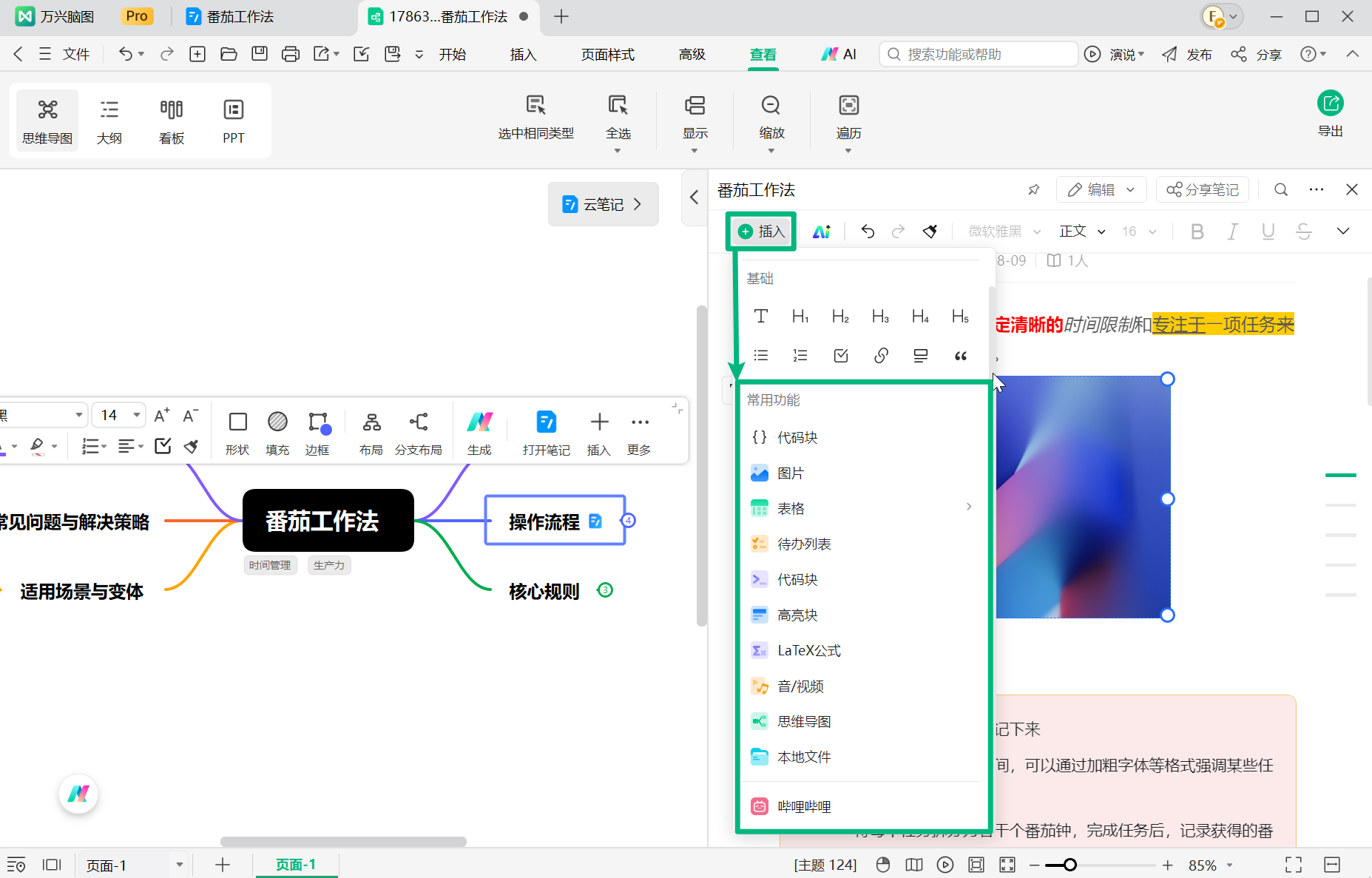Insert bulleted list from basics
This screenshot has width=1372, height=878.
760,356
